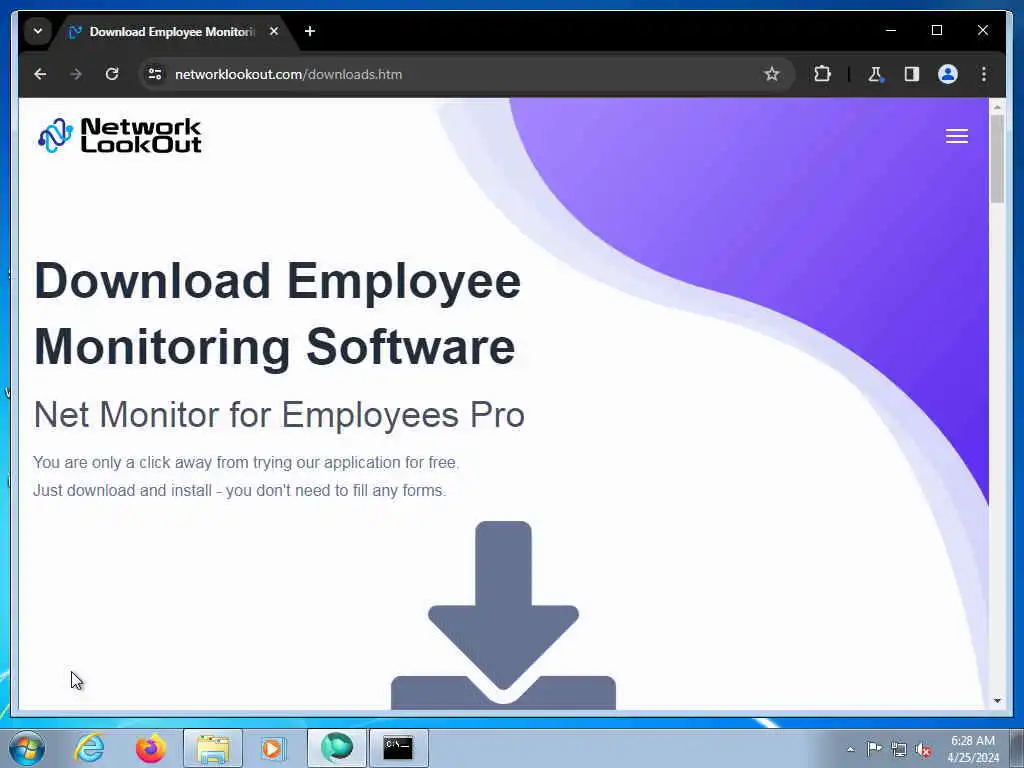This screenshot has width=1024, height=768.
Task: Click the 'Net Monitor for Employees Pro' heading
Action: 279,415
